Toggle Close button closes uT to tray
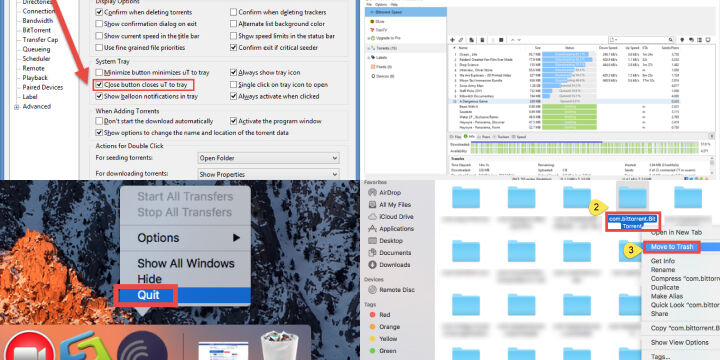The height and width of the screenshot is (360, 720). coord(99,84)
